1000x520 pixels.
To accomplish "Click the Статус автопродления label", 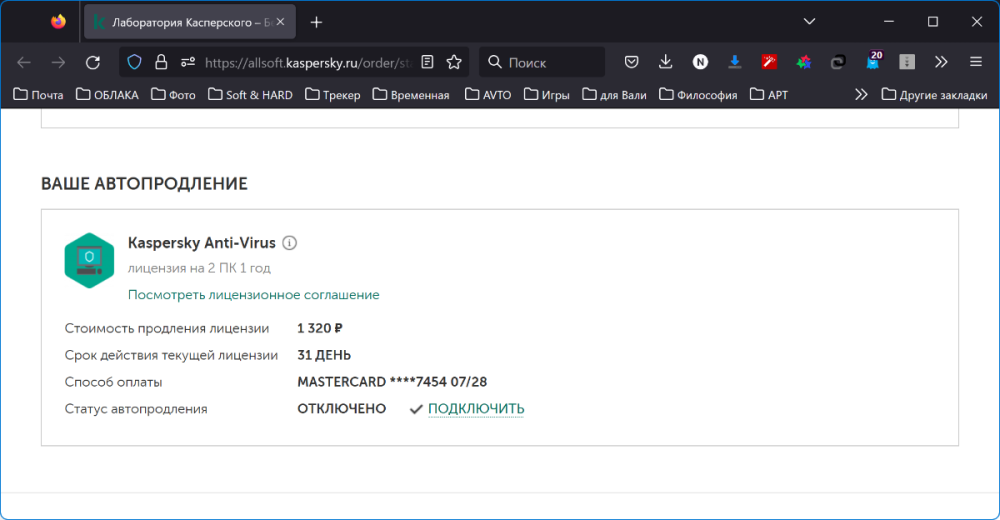I will click(136, 409).
